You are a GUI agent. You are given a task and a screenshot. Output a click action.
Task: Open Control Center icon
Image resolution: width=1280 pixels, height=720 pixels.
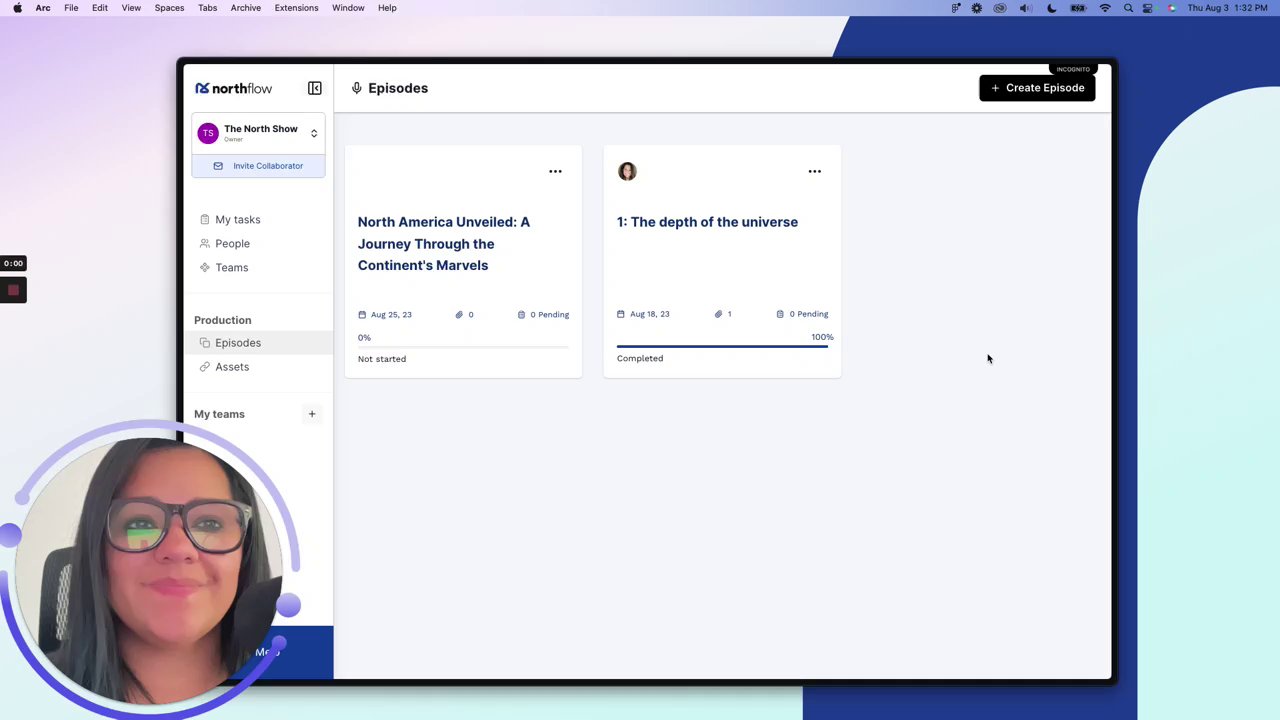1148,8
